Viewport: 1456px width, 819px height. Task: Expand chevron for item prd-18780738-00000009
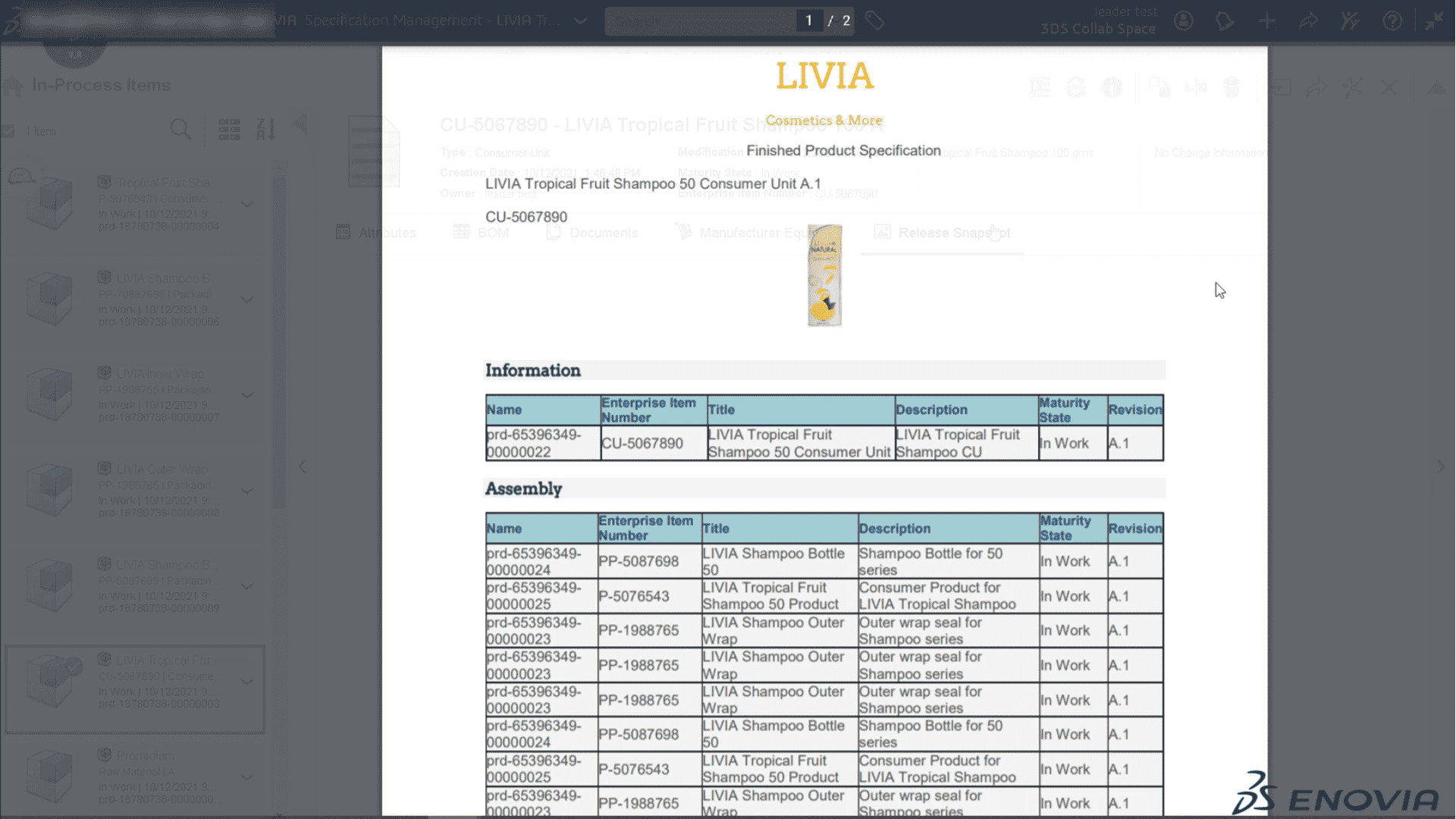[246, 586]
